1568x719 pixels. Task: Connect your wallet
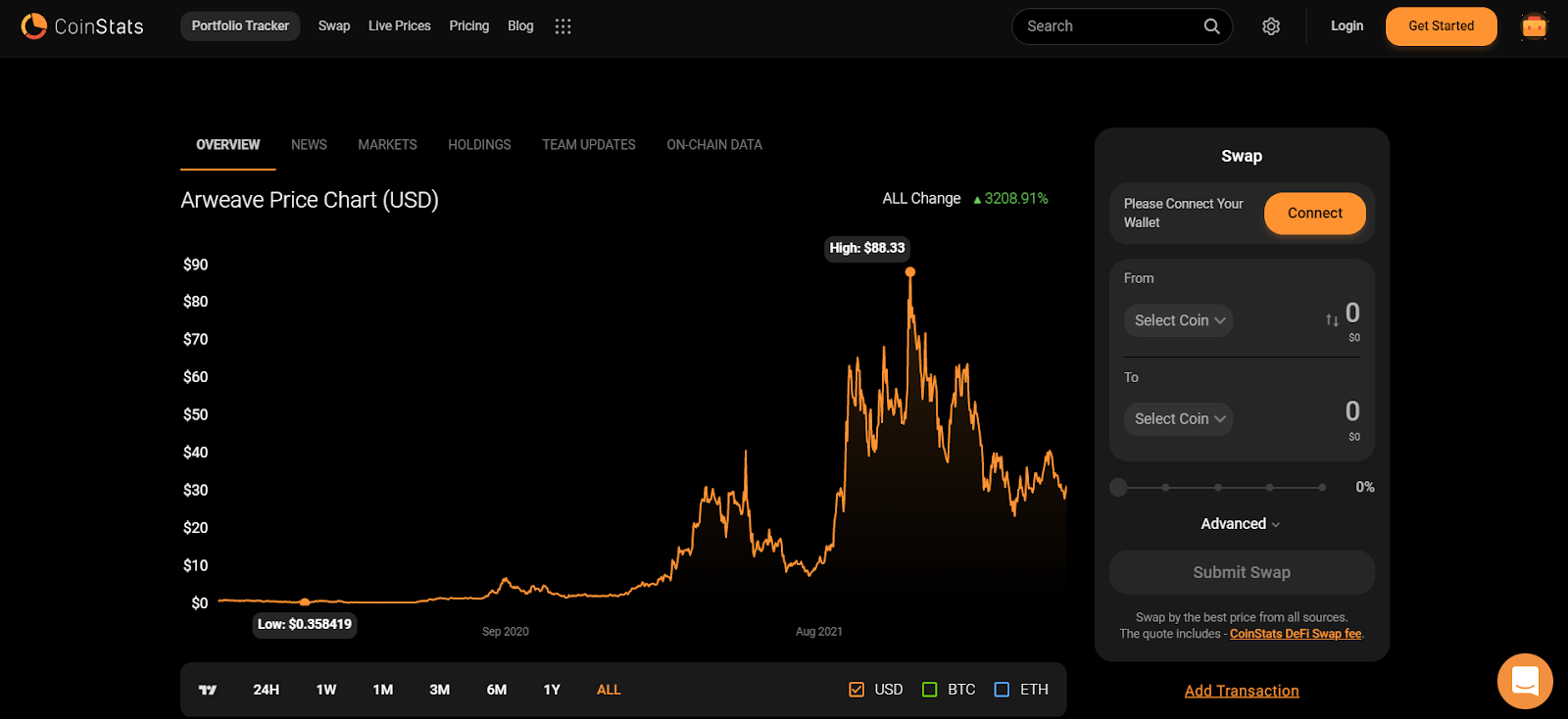[1314, 214]
